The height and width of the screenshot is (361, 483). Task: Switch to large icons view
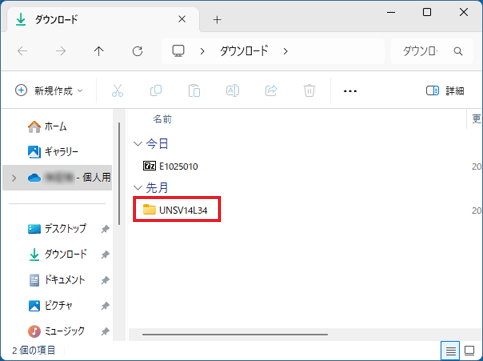click(469, 350)
